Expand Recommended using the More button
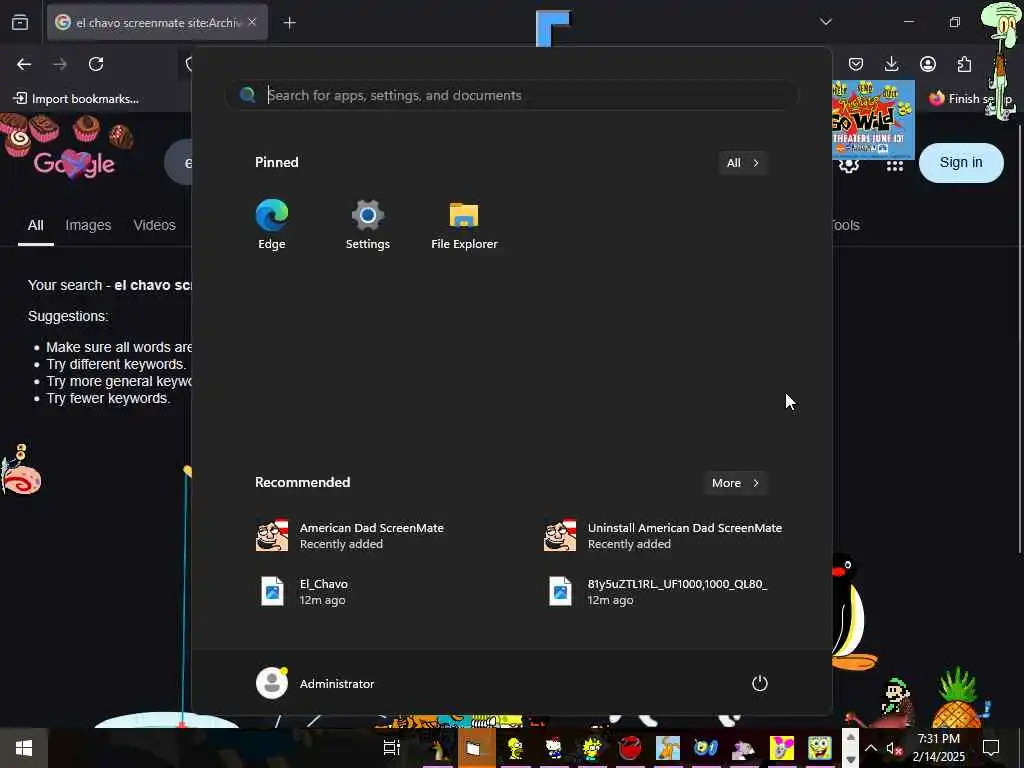 735,483
